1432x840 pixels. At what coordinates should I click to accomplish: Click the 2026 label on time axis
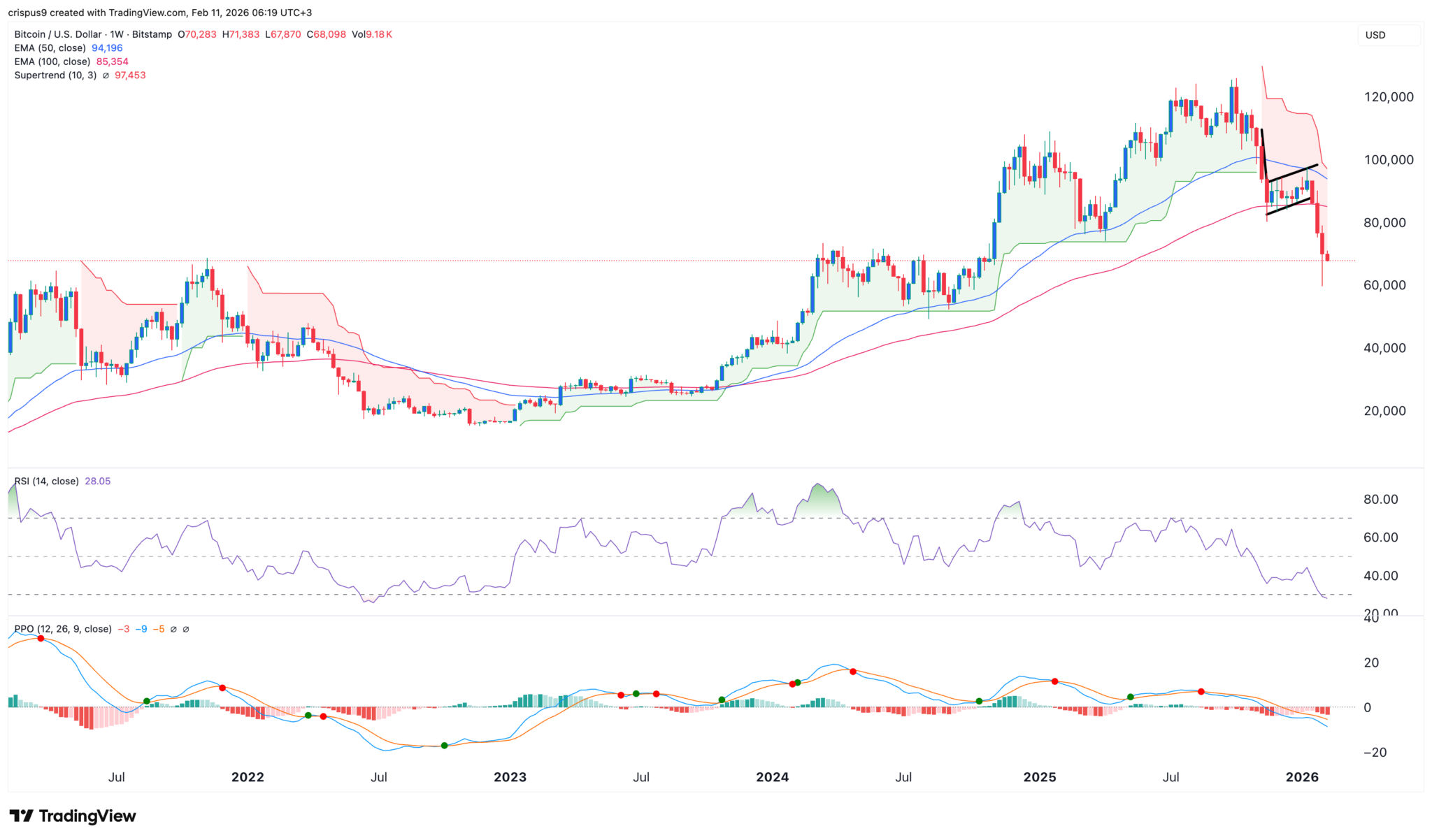(1302, 777)
